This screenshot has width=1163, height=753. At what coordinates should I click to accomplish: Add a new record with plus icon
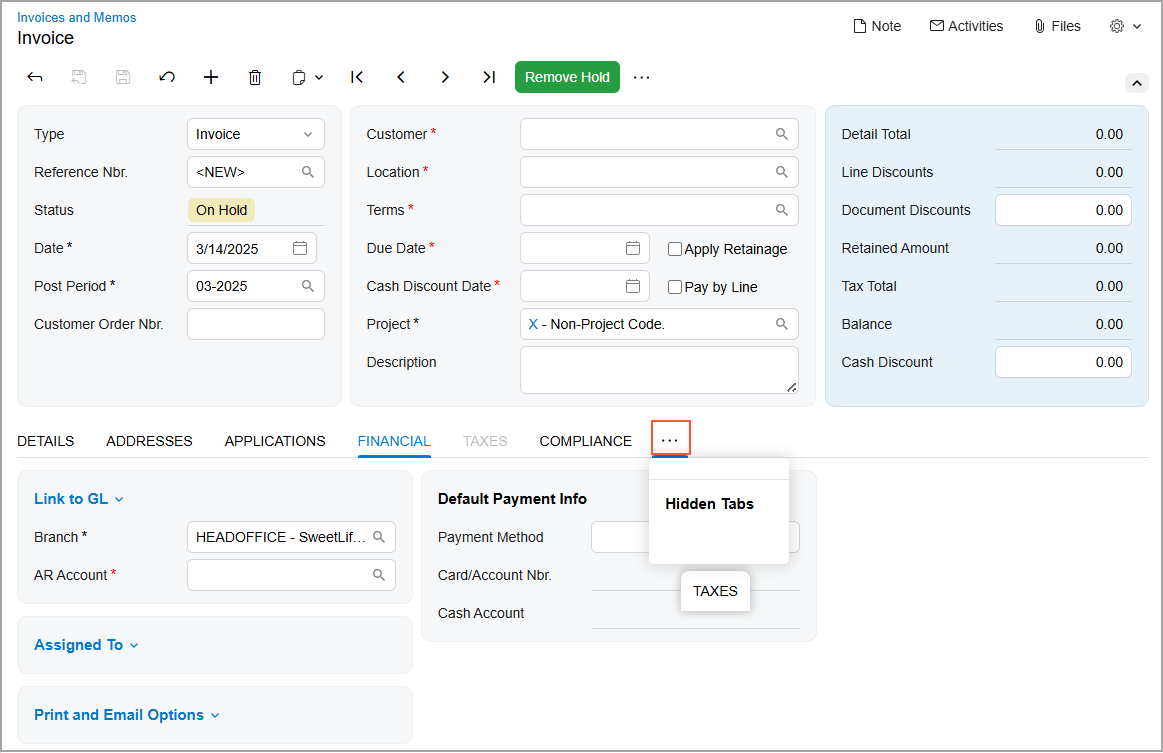point(211,77)
